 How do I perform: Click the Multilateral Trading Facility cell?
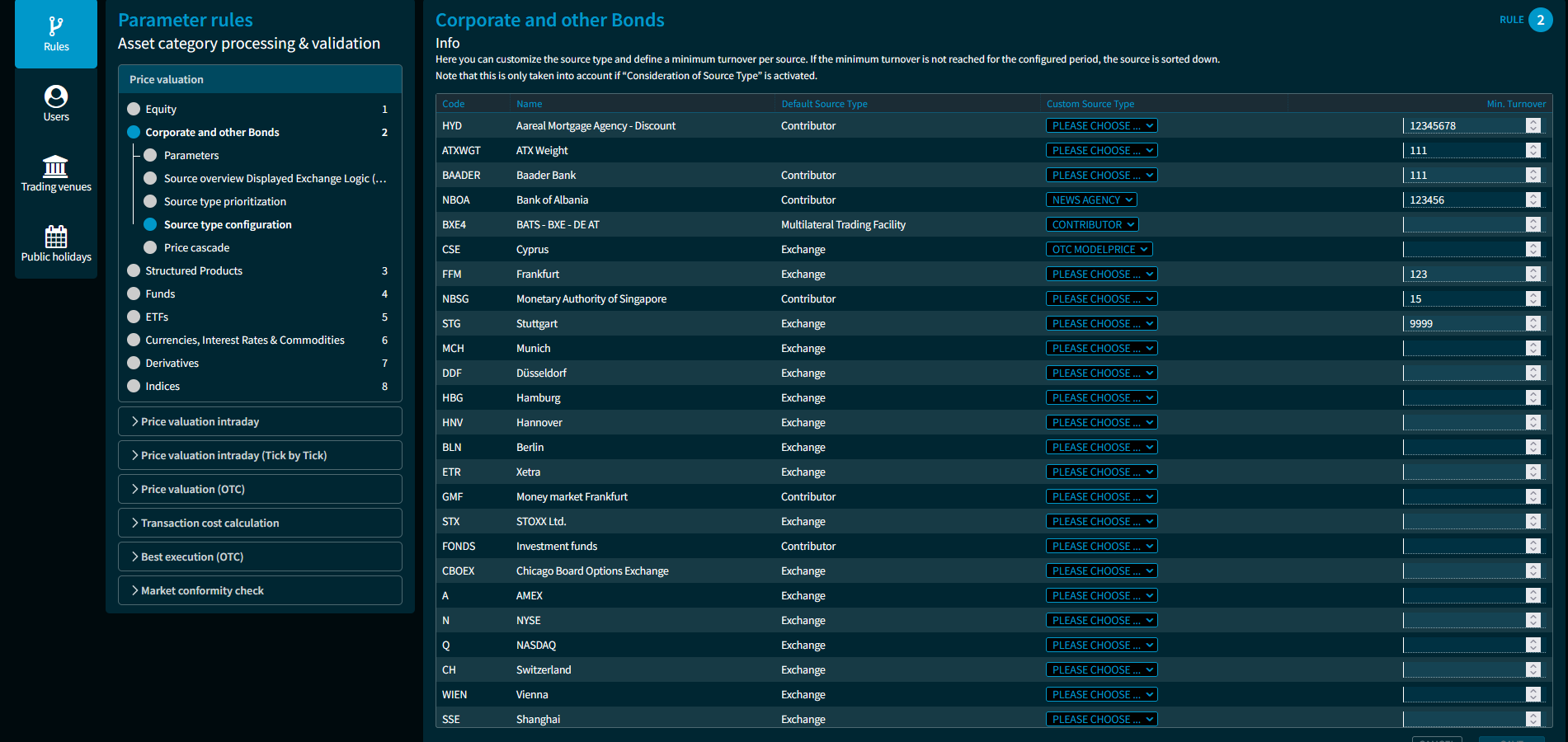(x=843, y=224)
